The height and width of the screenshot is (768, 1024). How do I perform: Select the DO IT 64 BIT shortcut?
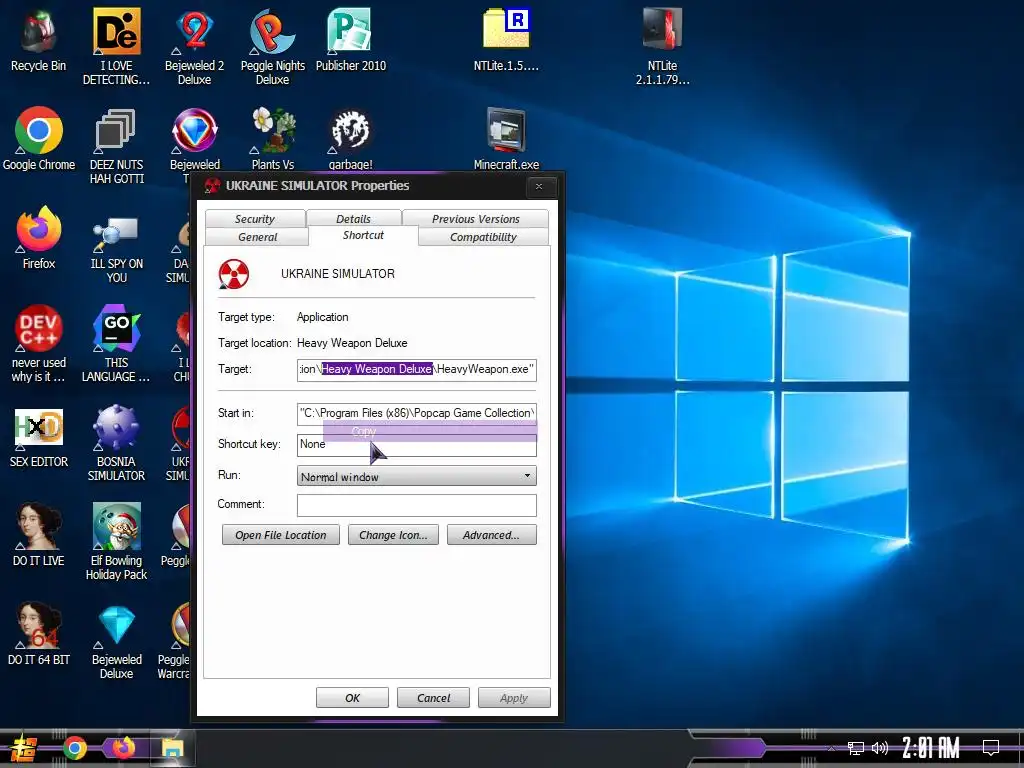(39, 633)
